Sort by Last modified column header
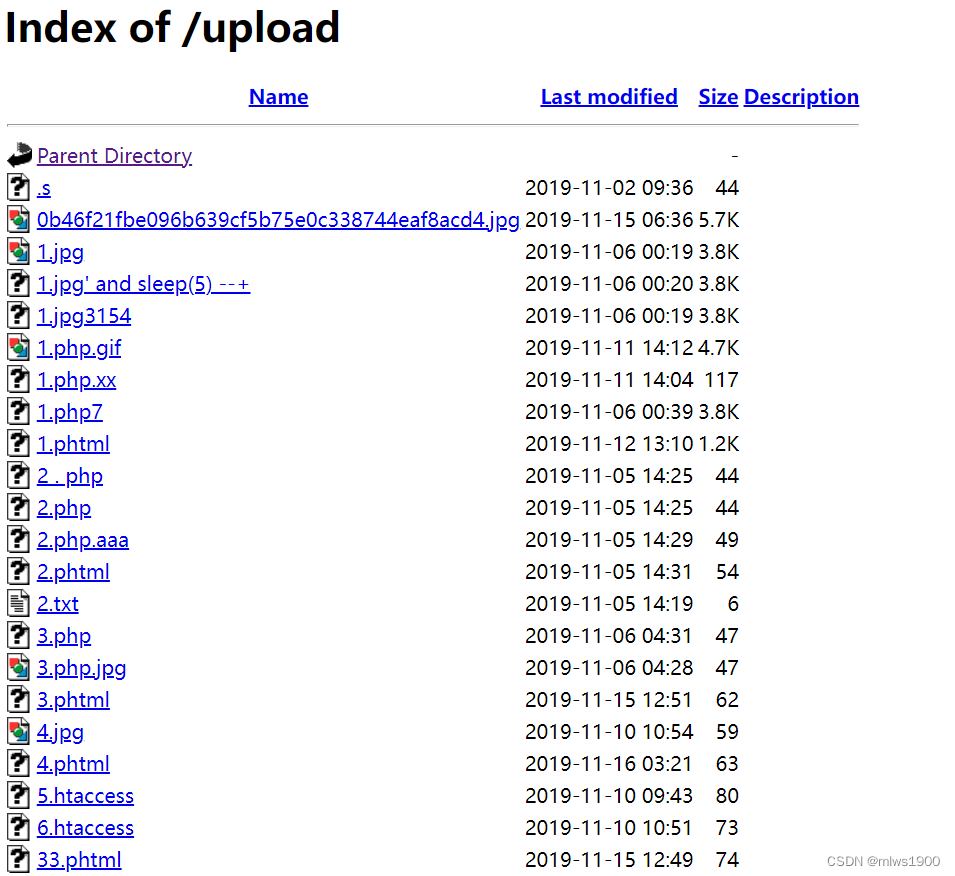The width and height of the screenshot is (955, 876). [x=609, y=97]
